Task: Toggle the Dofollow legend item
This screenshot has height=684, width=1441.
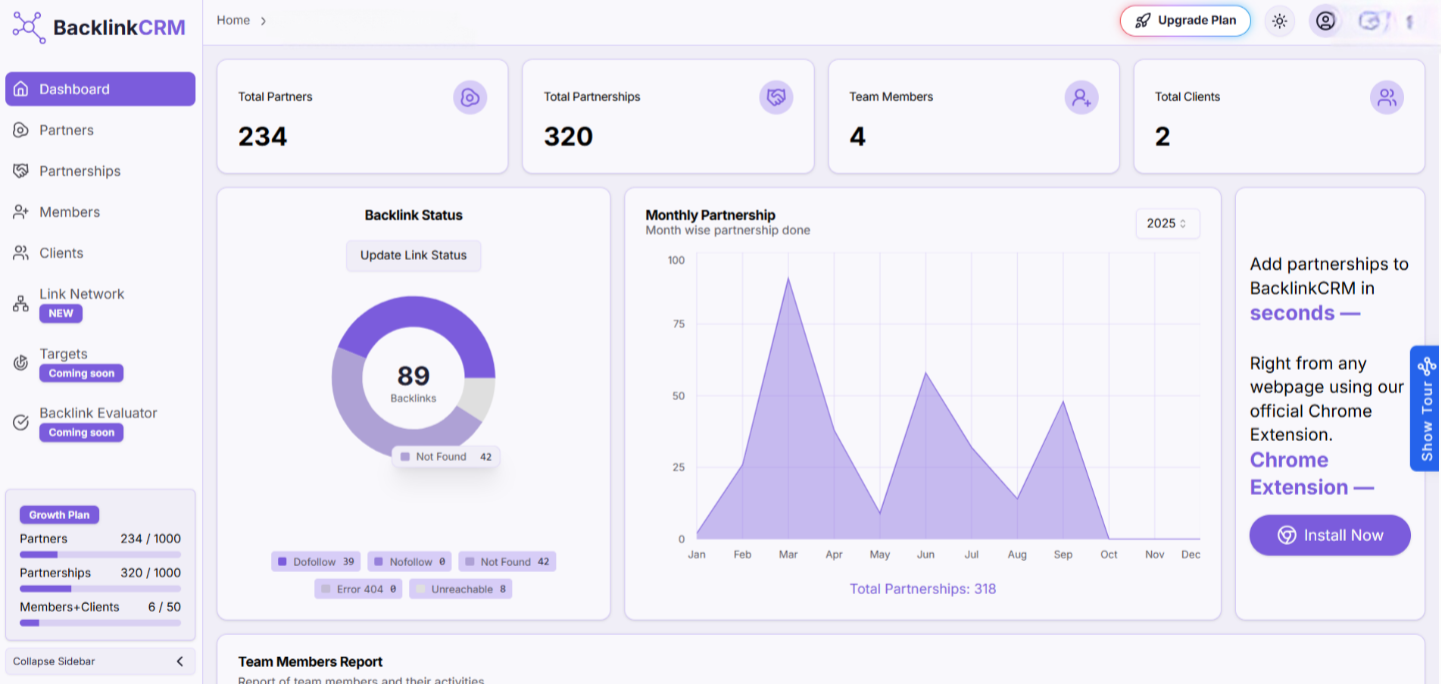Action: click(x=316, y=562)
